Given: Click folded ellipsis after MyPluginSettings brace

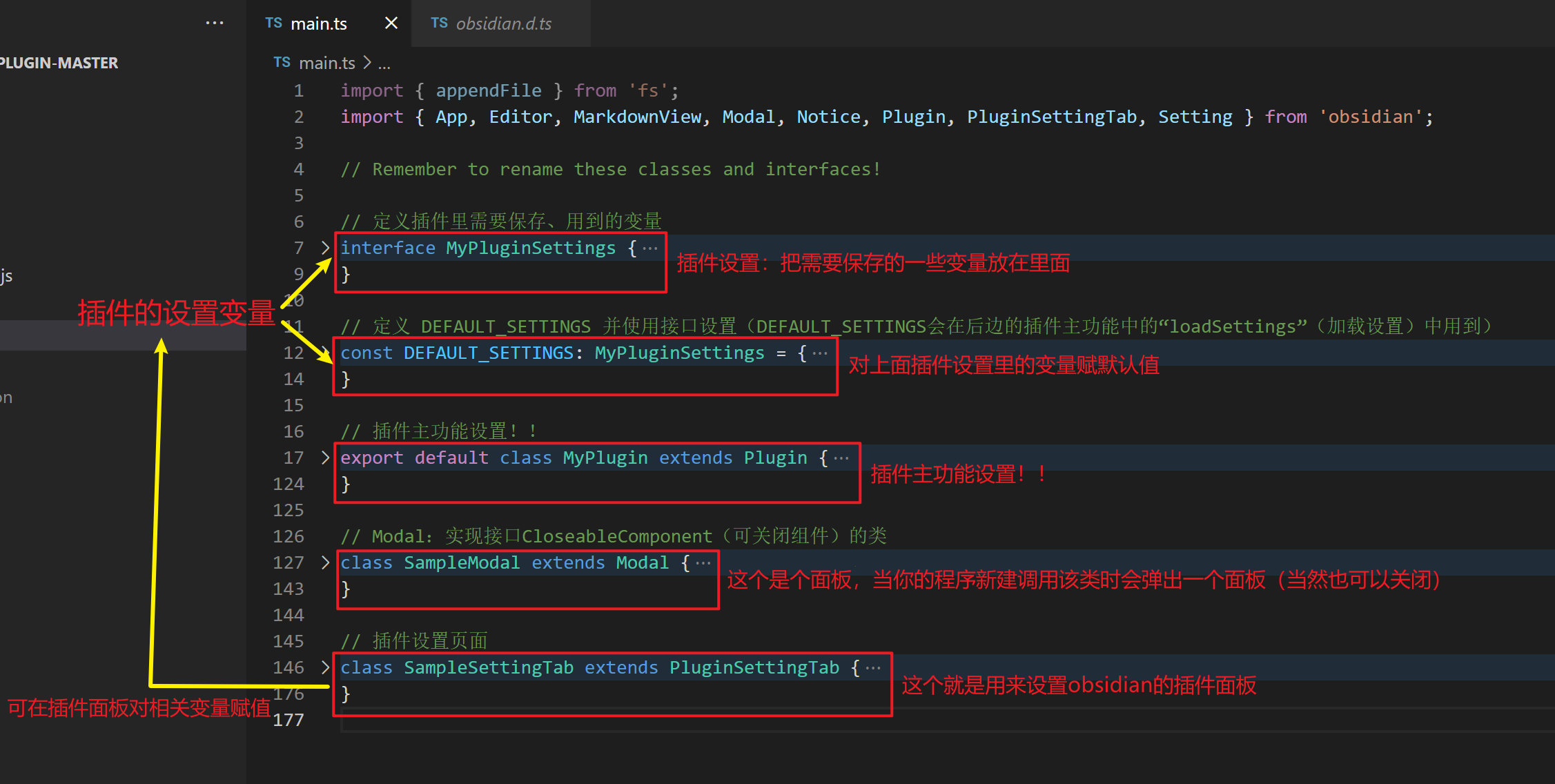Looking at the screenshot, I should (x=650, y=248).
